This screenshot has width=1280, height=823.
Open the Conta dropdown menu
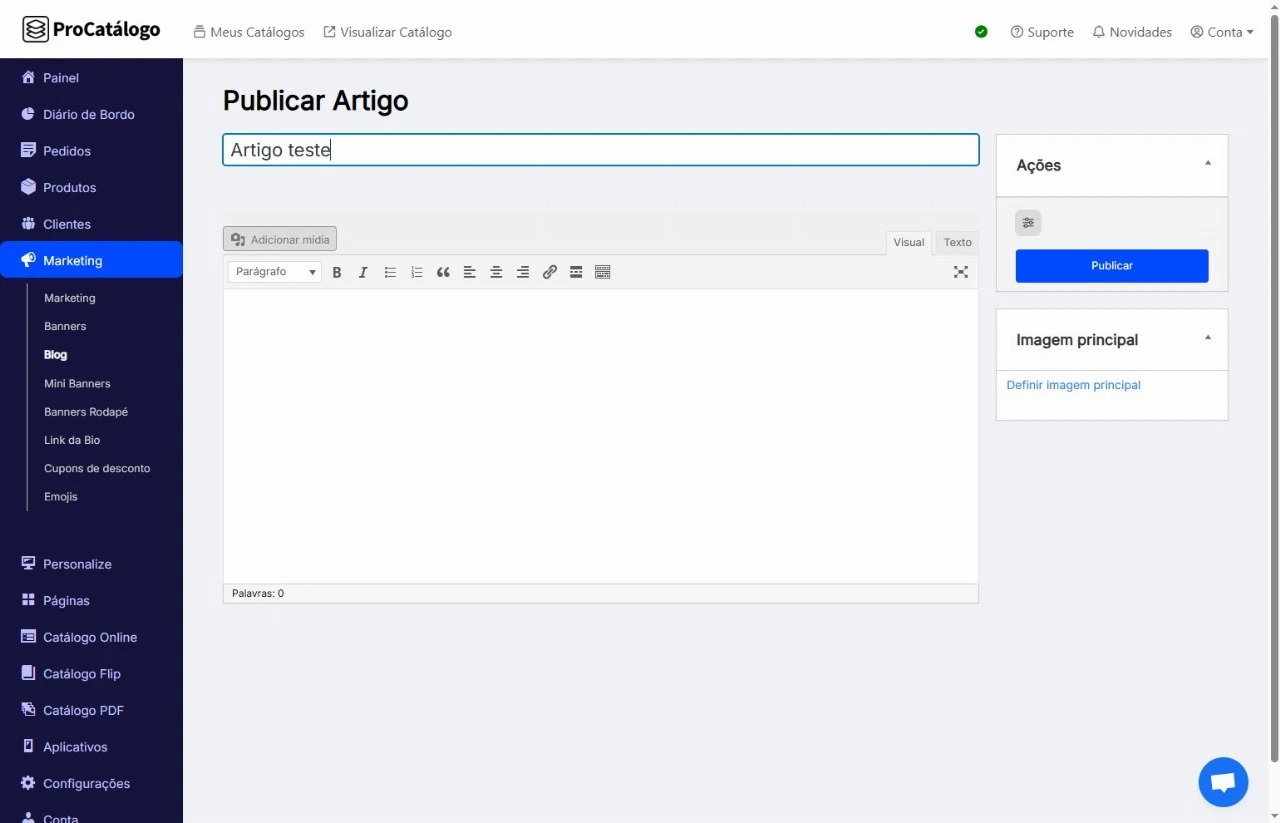click(1222, 32)
